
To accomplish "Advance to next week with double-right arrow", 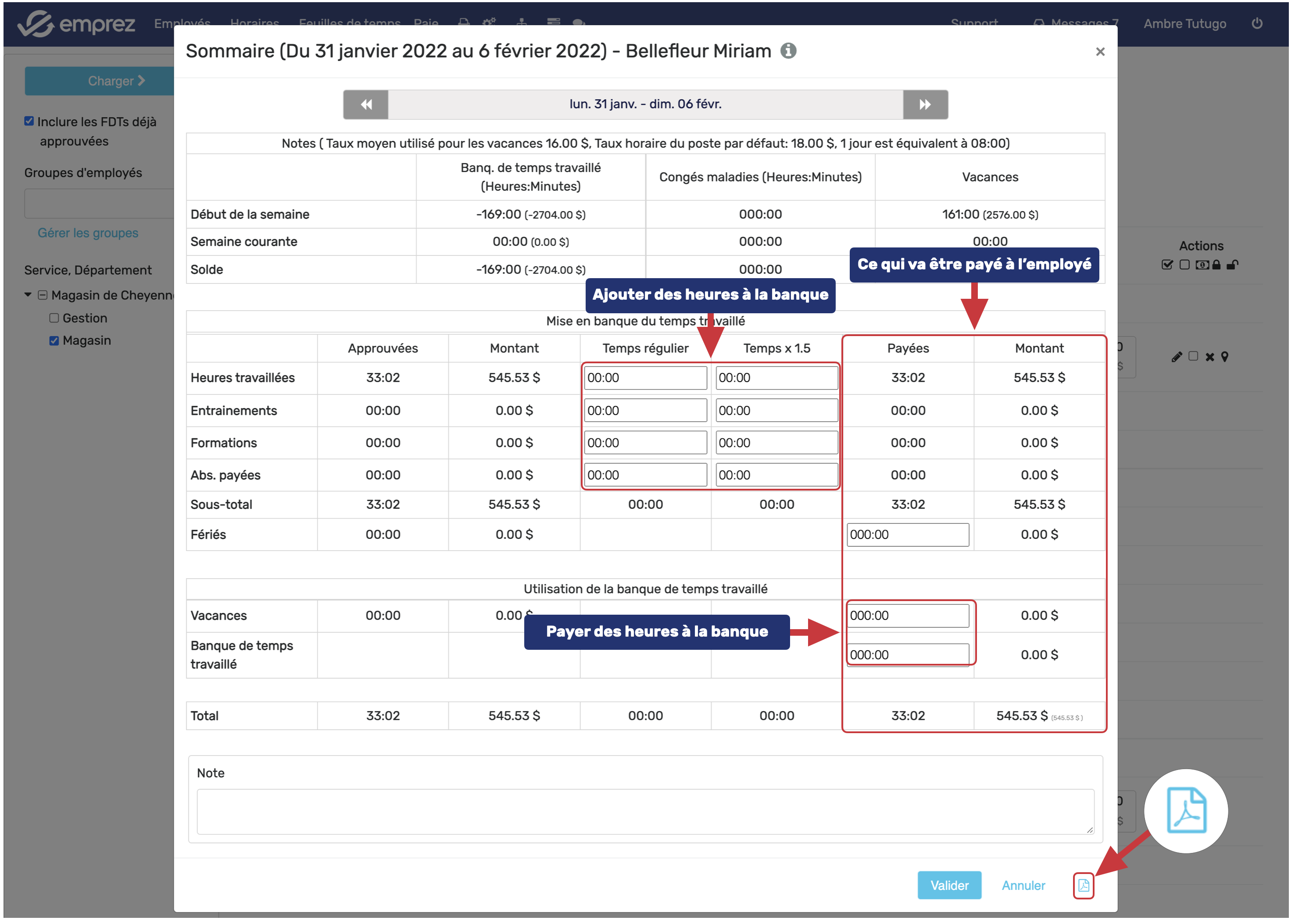I will [x=925, y=105].
